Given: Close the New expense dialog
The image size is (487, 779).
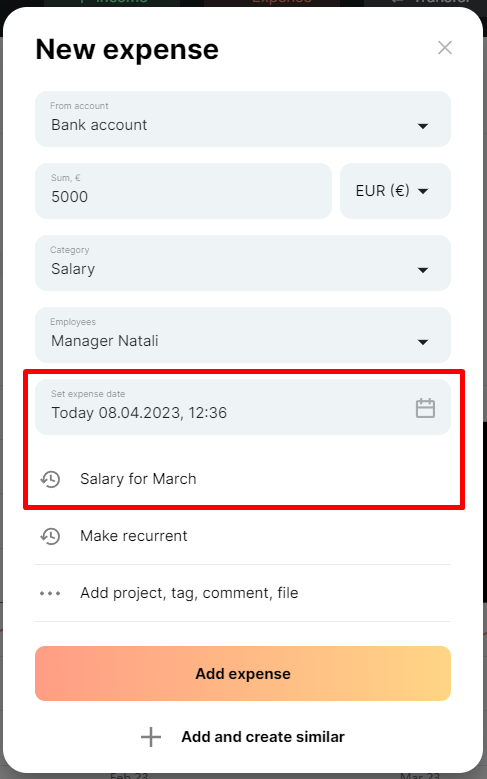Looking at the screenshot, I should click(444, 48).
